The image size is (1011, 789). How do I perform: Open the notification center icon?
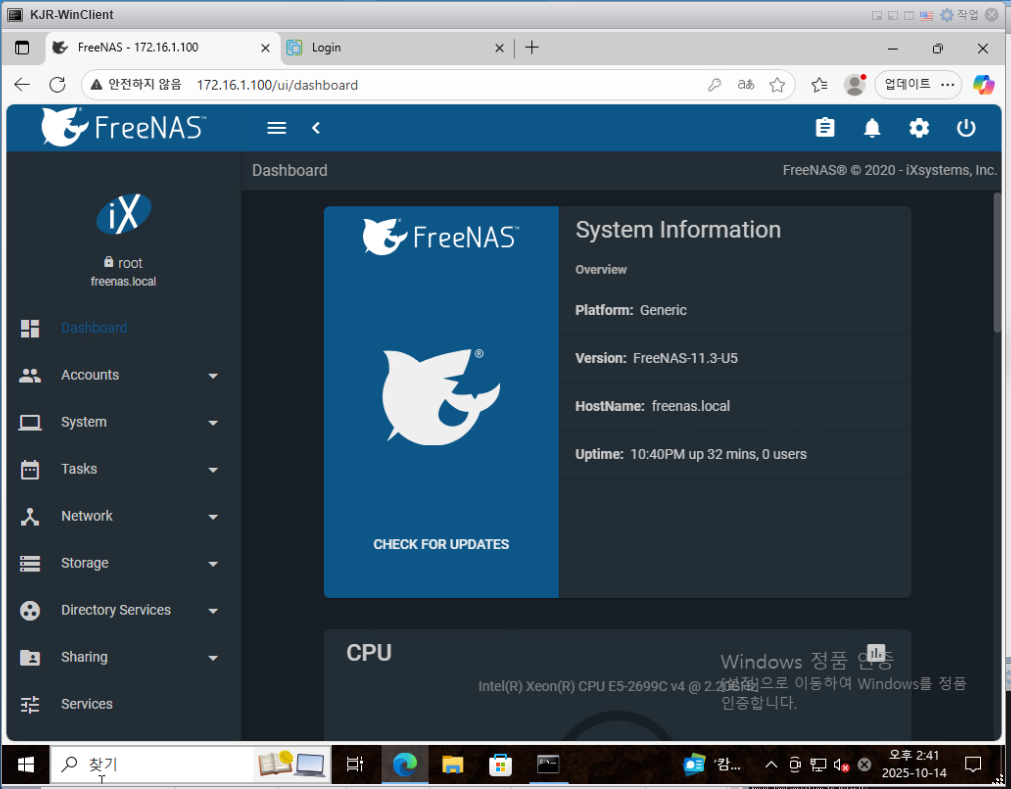972,765
